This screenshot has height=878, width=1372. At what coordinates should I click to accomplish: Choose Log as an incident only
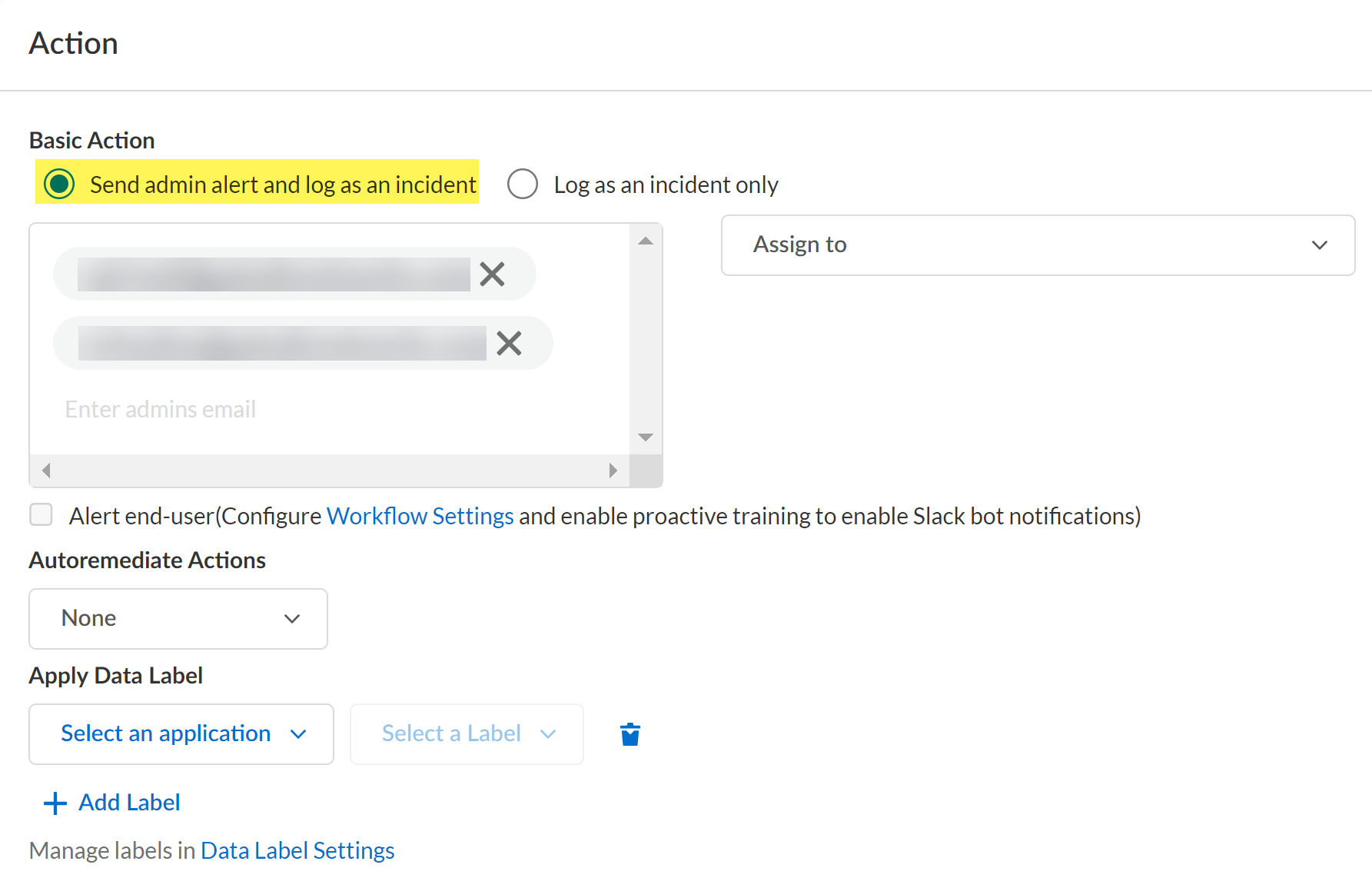[523, 185]
